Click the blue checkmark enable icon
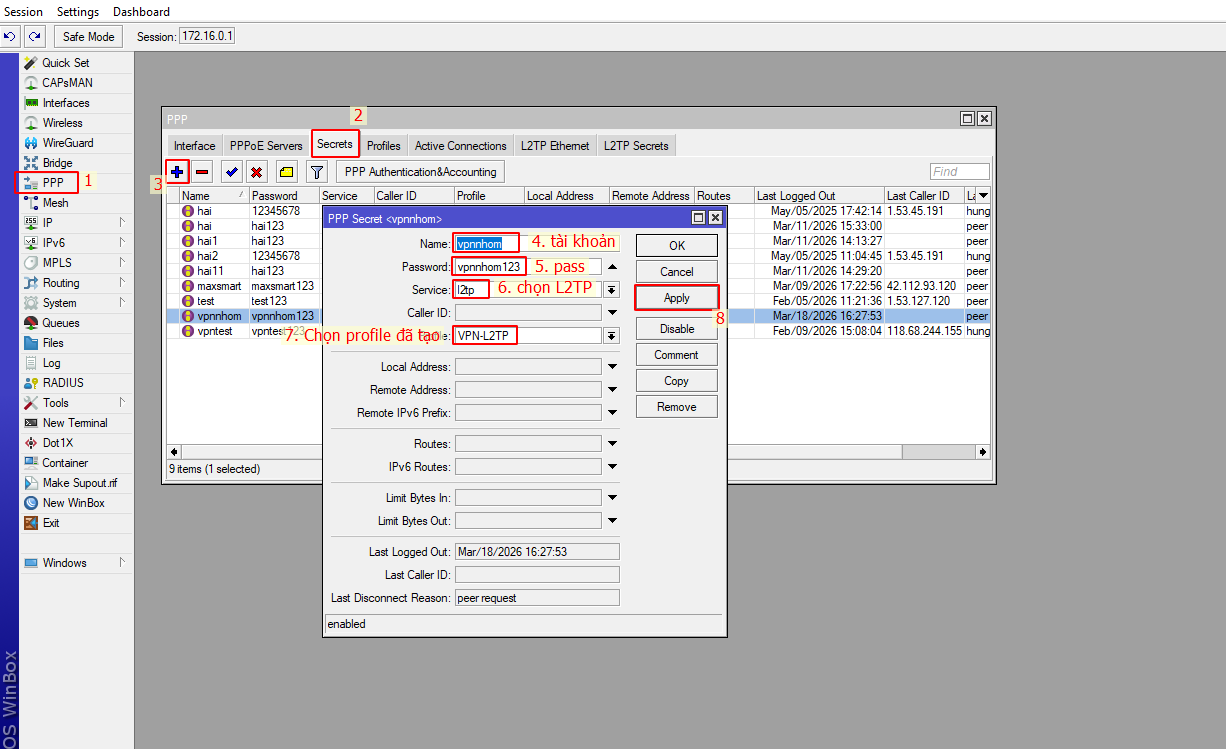The width and height of the screenshot is (1226, 749). (231, 172)
